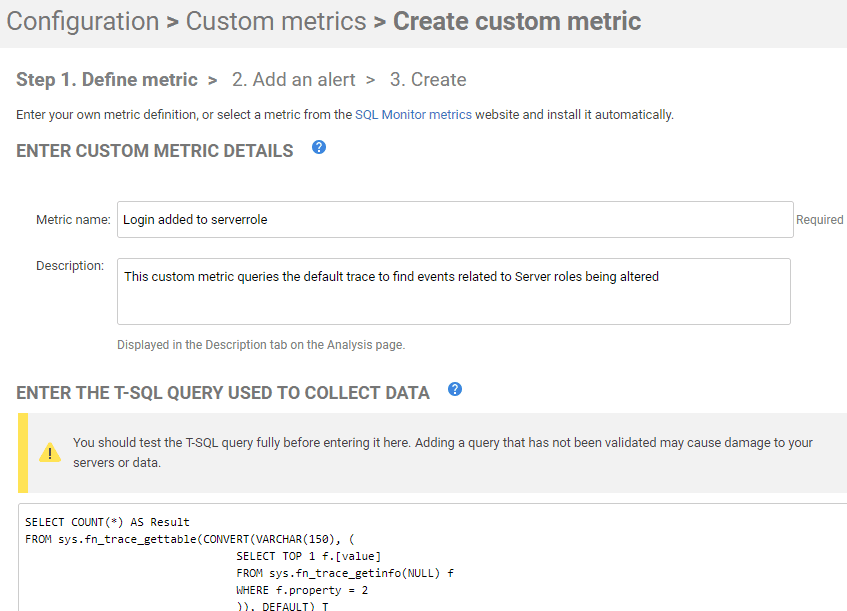Click the Metric name input field
The image size is (847, 611).
click(x=455, y=219)
